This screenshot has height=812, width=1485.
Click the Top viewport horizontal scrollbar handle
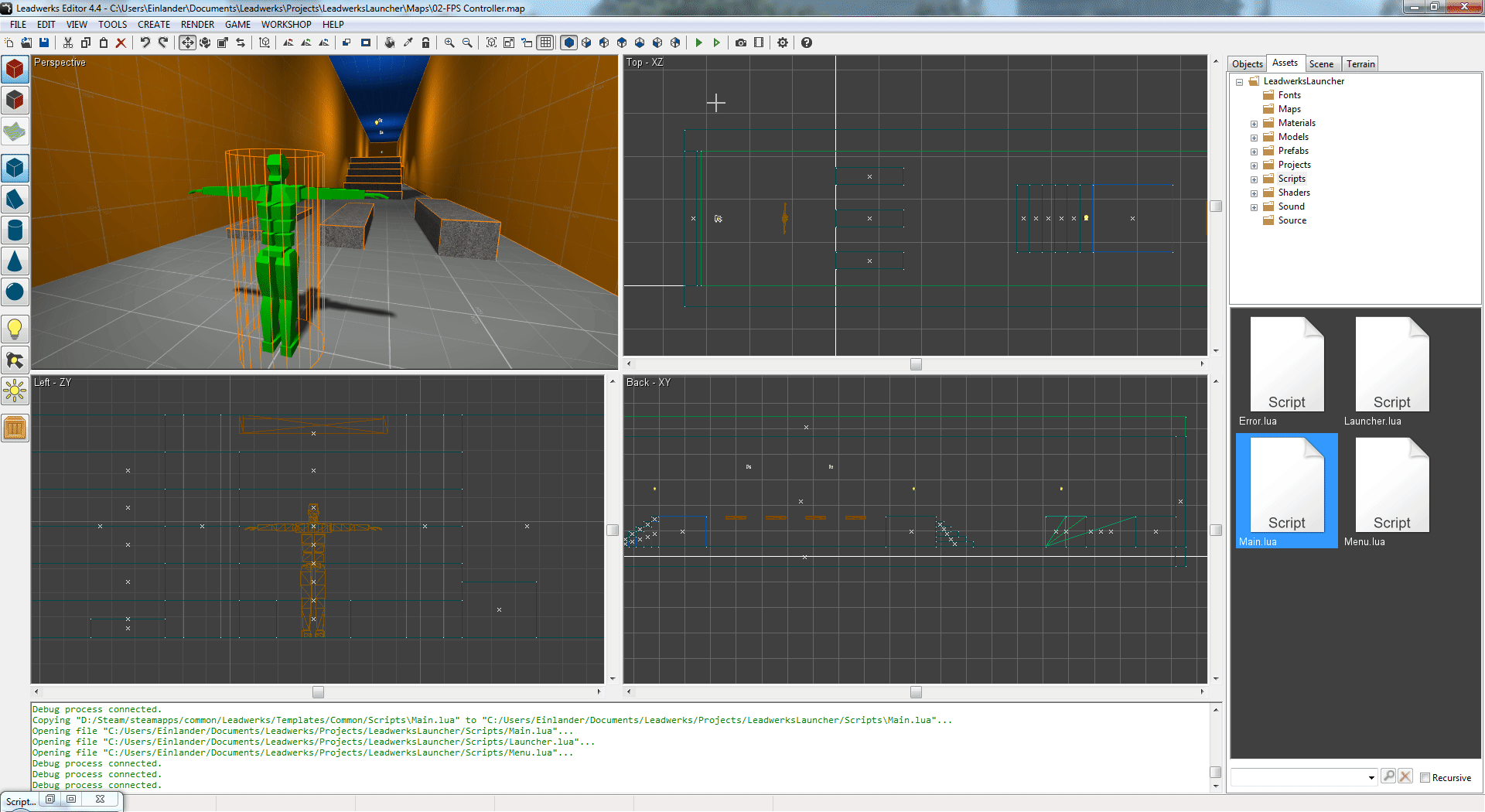916,364
